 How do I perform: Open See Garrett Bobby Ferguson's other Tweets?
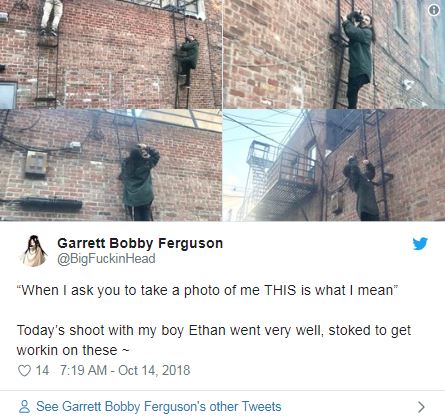click(159, 407)
